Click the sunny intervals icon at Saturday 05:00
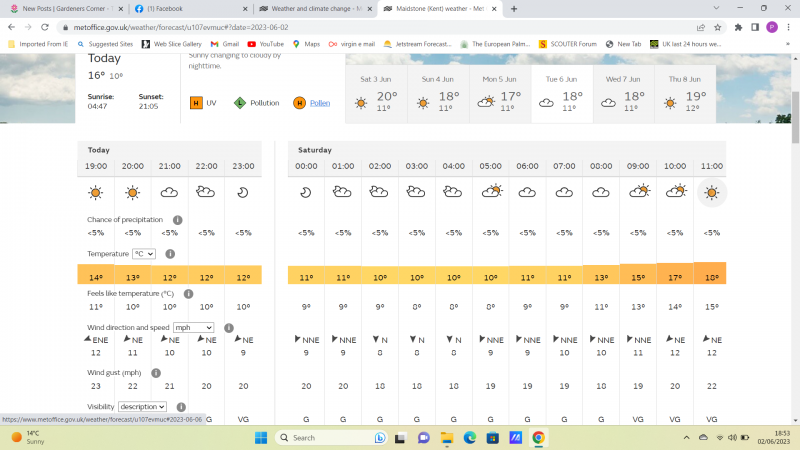This screenshot has height=450, width=800. pyautogui.click(x=491, y=191)
